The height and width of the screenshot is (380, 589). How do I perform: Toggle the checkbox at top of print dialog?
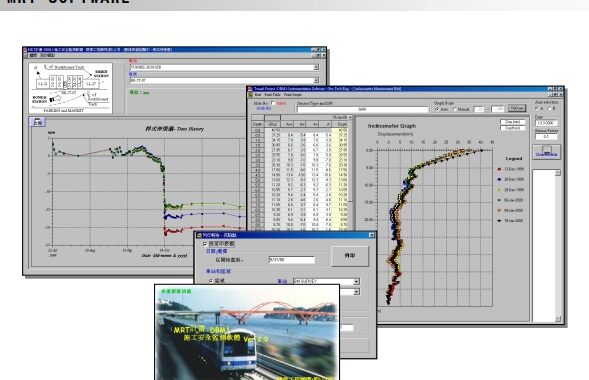click(205, 244)
